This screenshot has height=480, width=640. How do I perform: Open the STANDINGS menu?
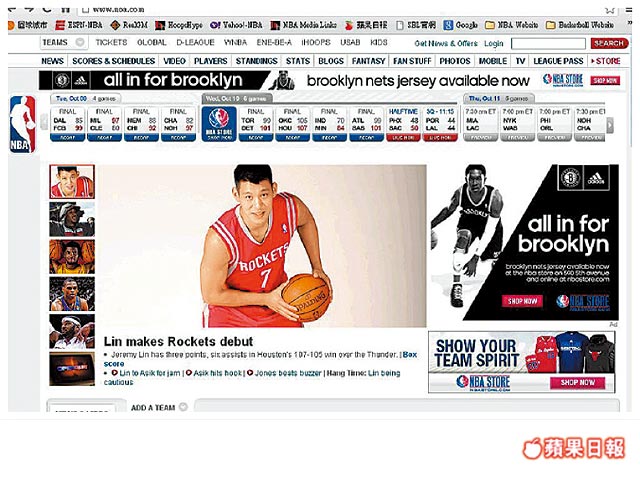click(257, 61)
